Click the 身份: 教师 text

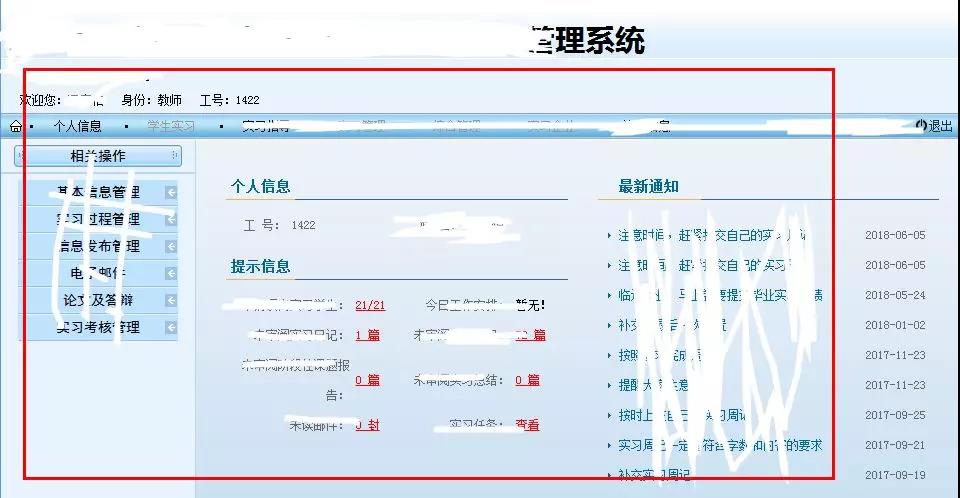[x=152, y=100]
